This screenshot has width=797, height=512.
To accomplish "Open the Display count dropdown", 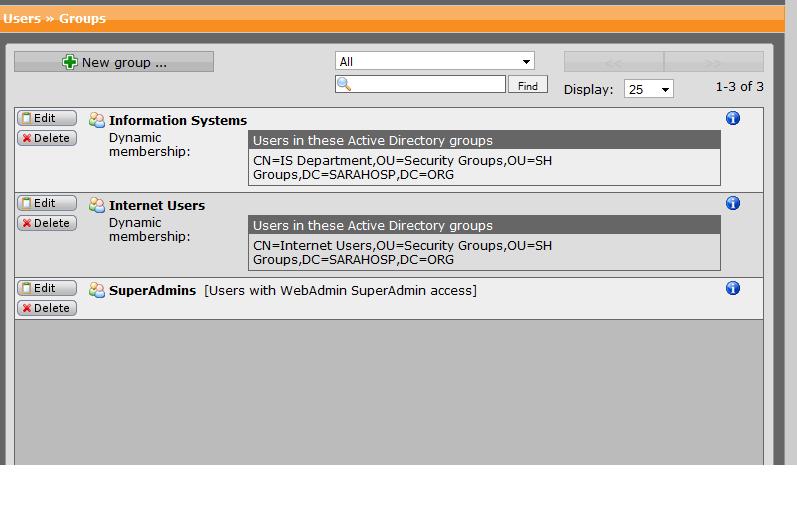I will [649, 89].
